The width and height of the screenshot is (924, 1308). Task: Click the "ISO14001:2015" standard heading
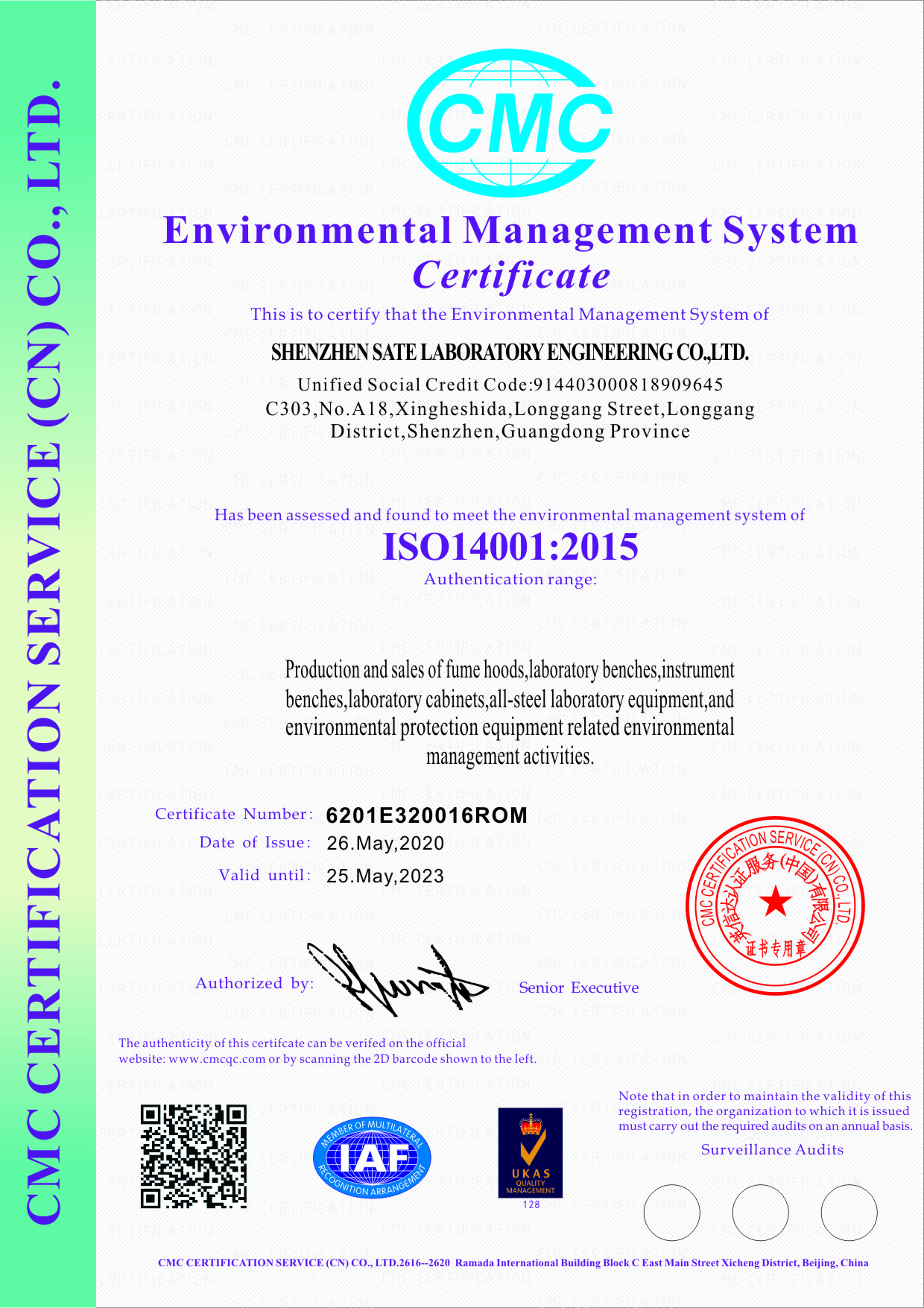tap(510, 547)
